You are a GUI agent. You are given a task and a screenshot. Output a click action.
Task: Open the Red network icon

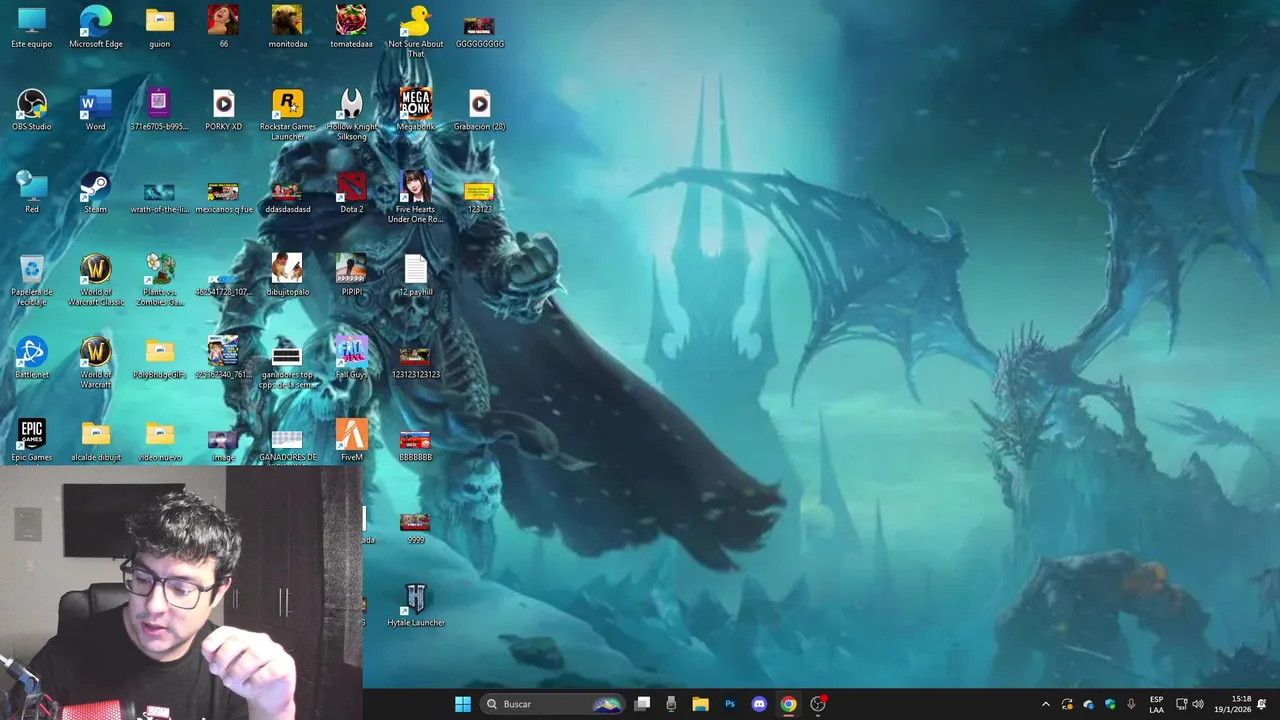pyautogui.click(x=32, y=192)
